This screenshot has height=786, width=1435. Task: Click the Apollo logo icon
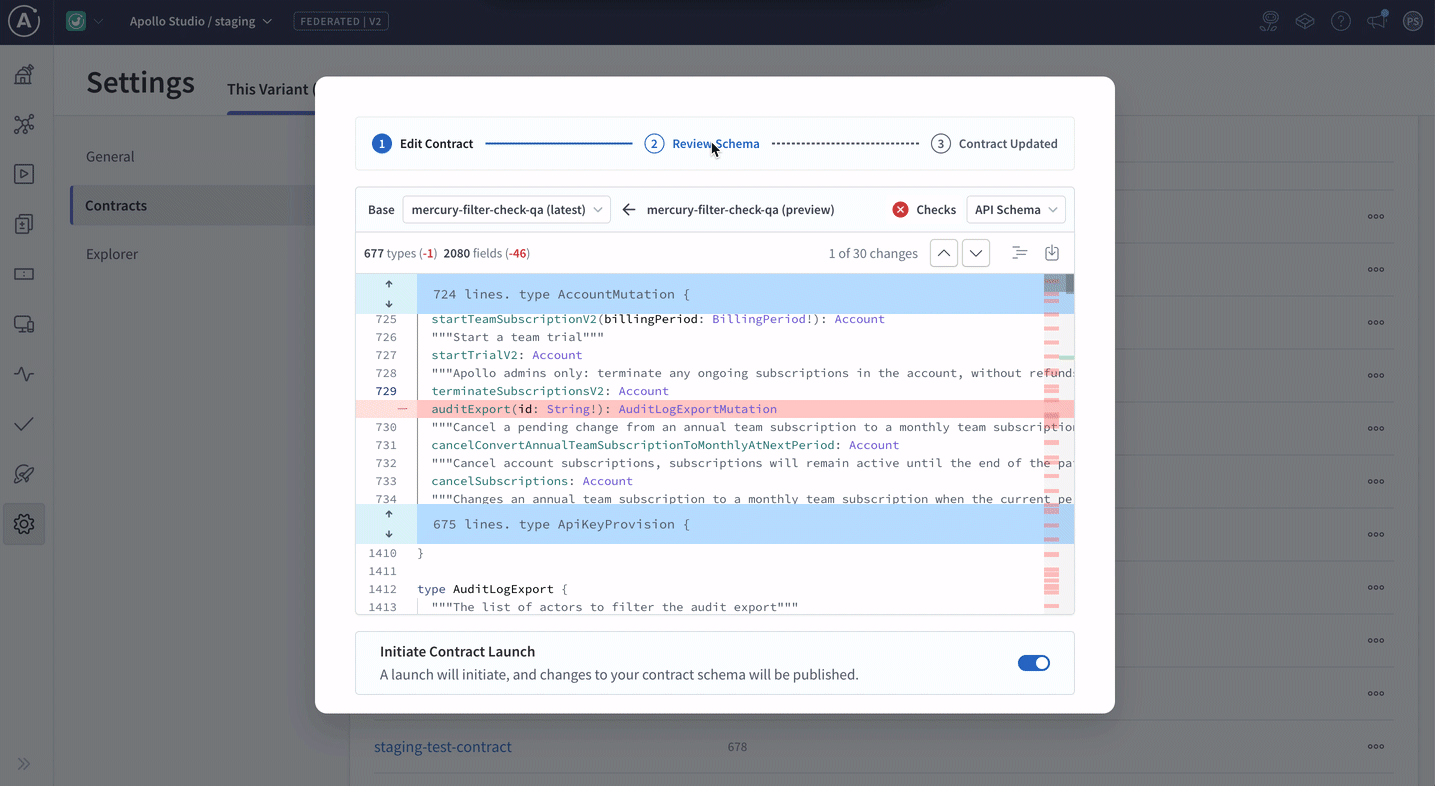(x=24, y=21)
